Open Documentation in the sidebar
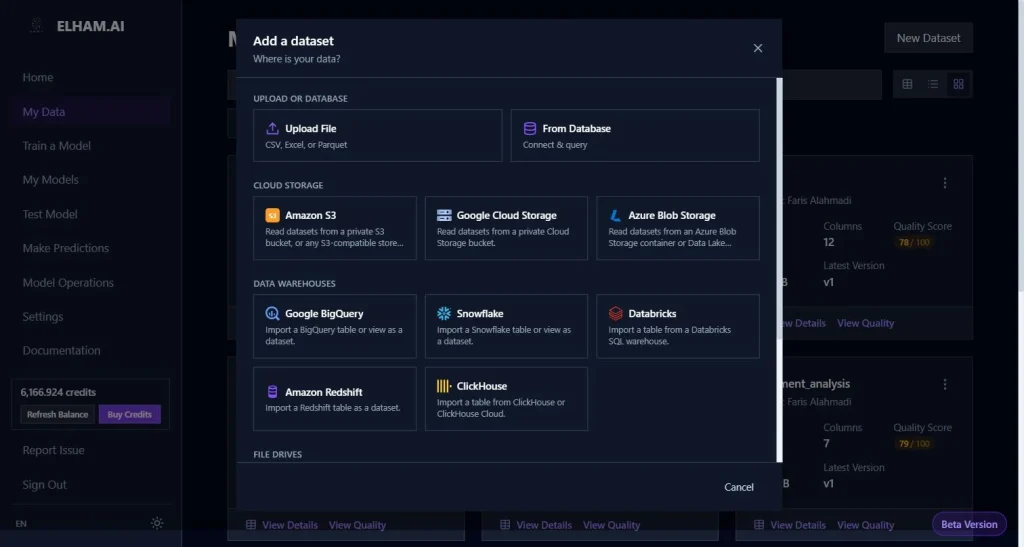This screenshot has height=547, width=1024. coord(61,351)
